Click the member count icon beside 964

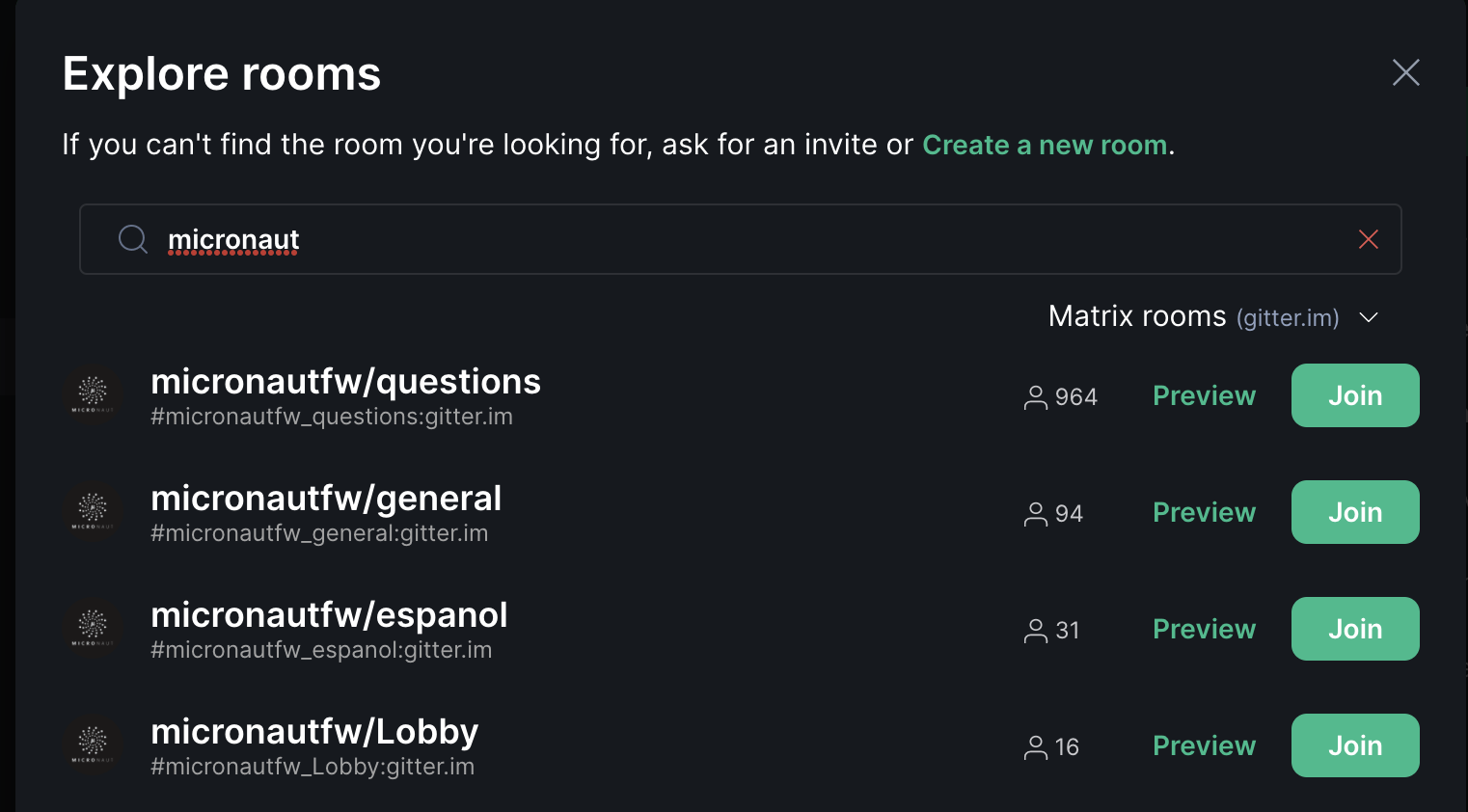tap(1034, 395)
